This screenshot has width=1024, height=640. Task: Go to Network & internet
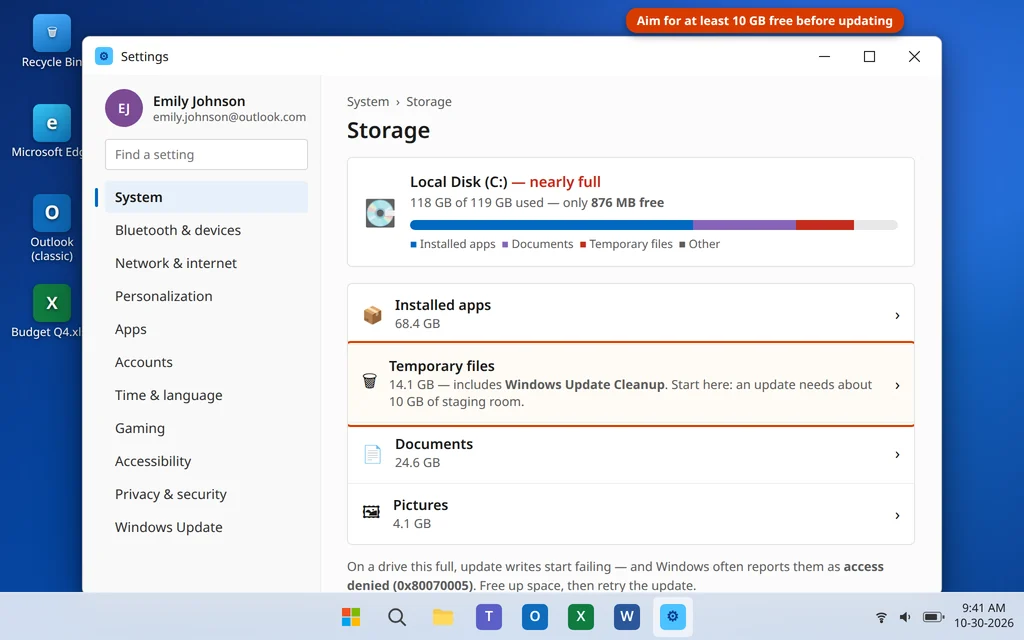206,263
